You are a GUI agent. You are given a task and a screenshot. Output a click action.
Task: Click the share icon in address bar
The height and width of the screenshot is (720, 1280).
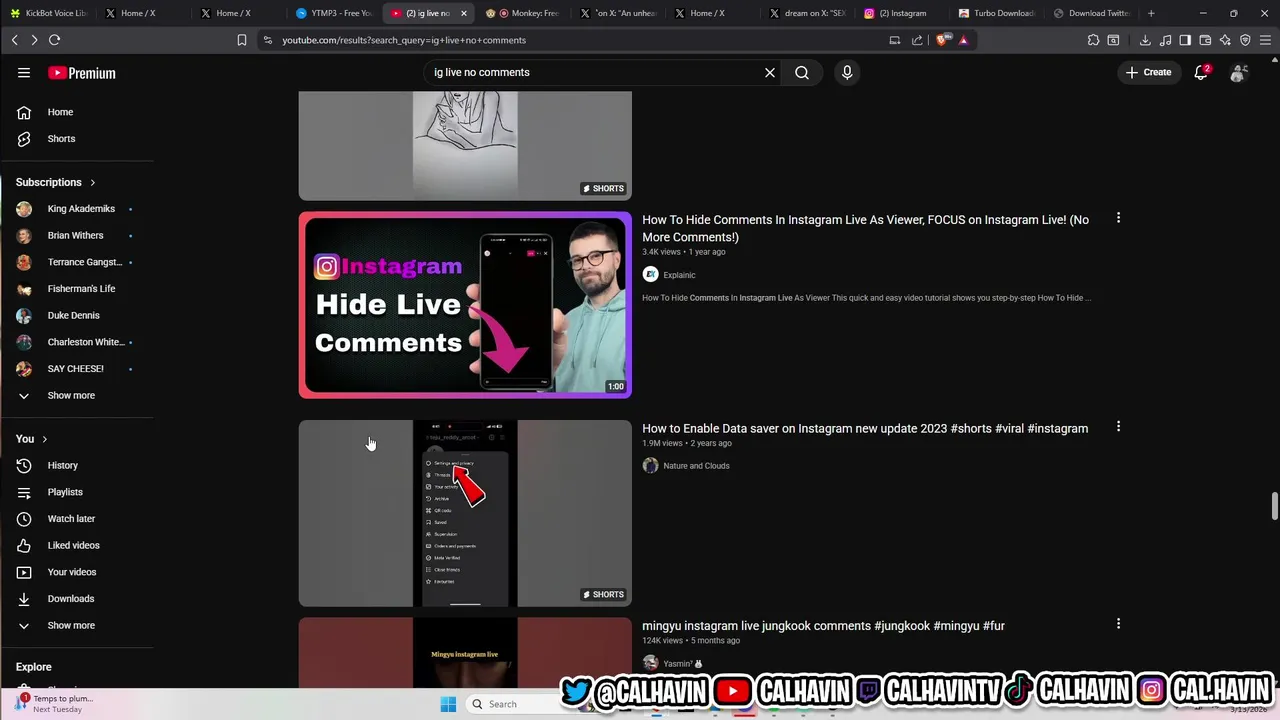[x=917, y=40]
